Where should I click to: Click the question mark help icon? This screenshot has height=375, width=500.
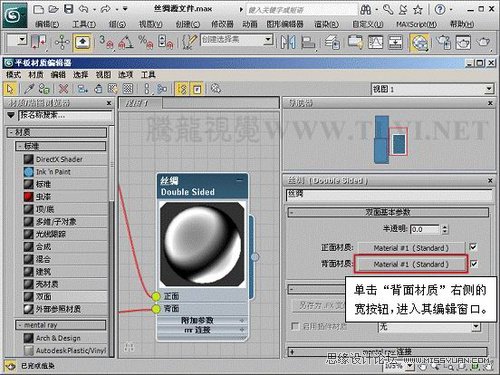(x=440, y=10)
